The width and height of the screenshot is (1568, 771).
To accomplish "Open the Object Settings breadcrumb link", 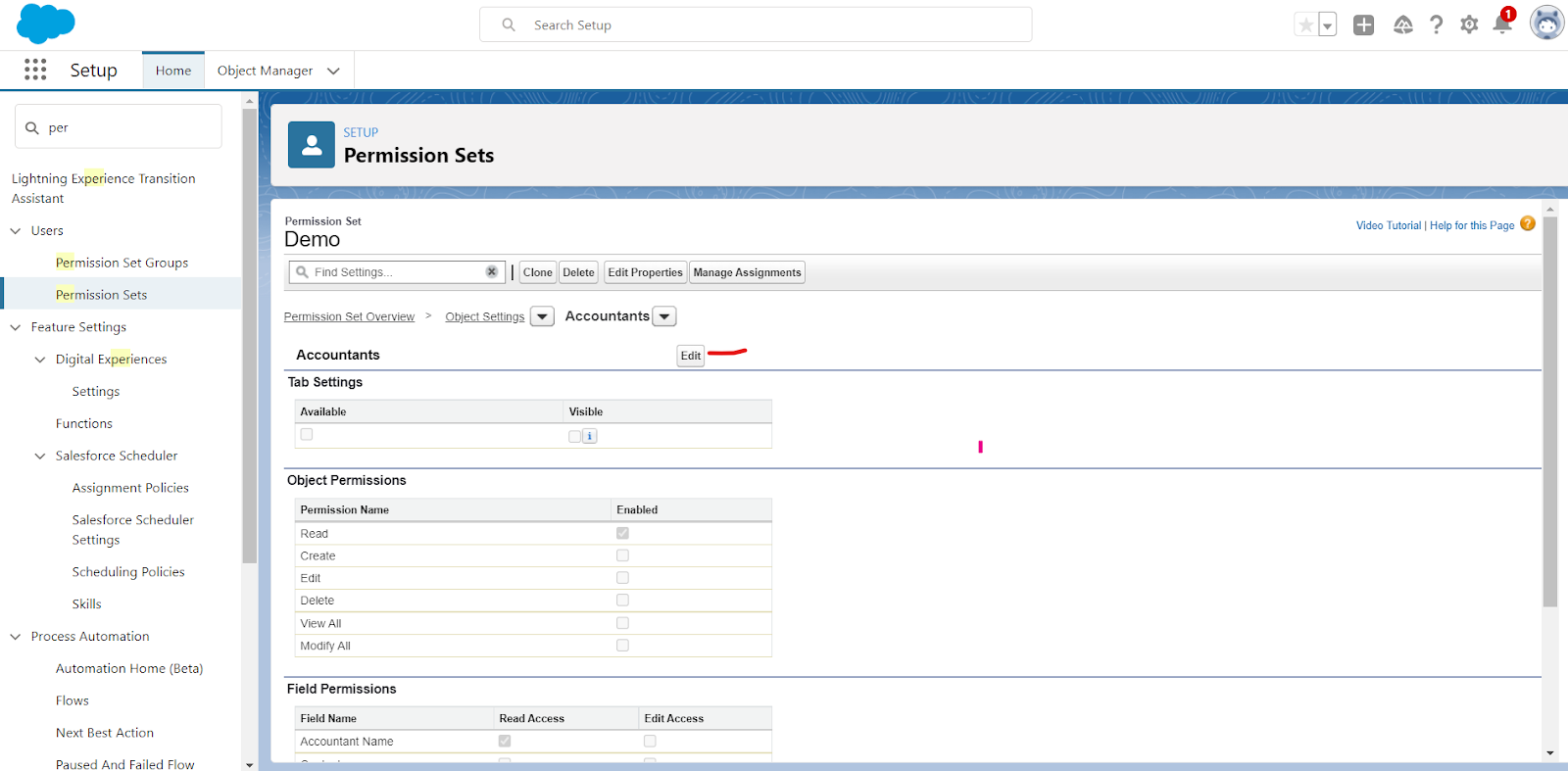I will tap(485, 316).
